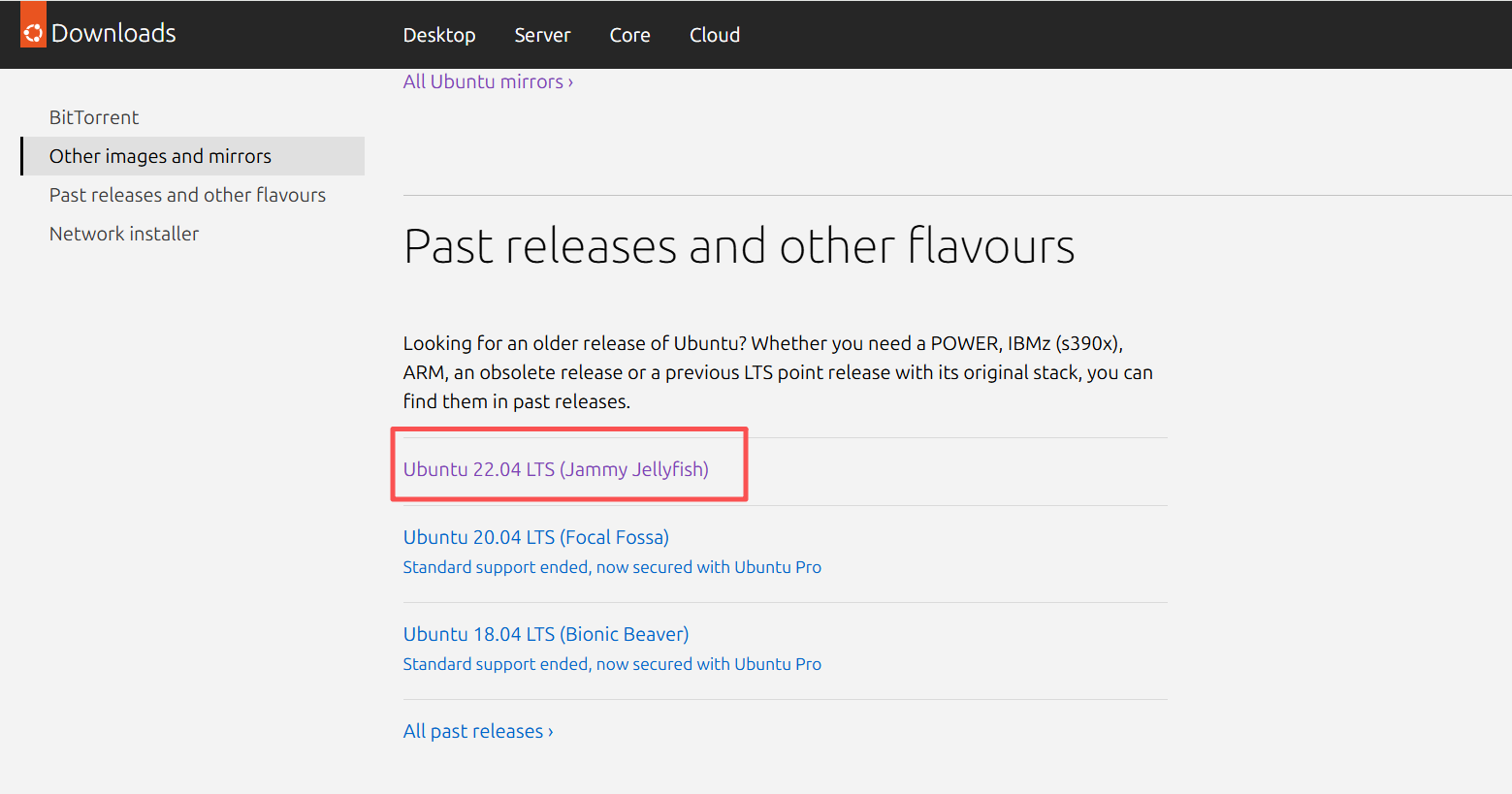Click Bionic Beaver's Ubuntu Pro support notice
This screenshot has height=794, width=1512.
[x=612, y=664]
